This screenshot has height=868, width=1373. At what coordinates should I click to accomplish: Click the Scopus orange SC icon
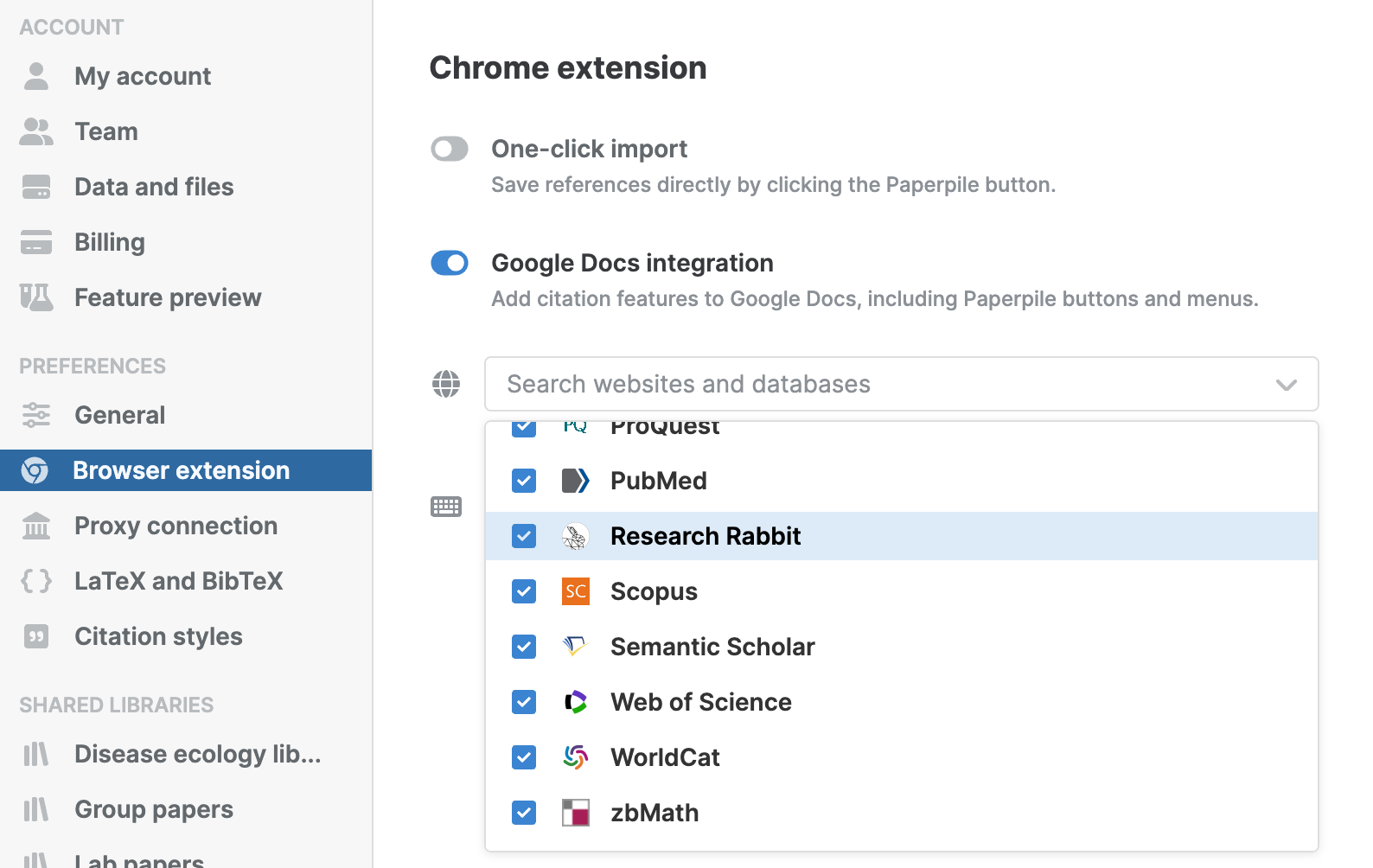(575, 591)
